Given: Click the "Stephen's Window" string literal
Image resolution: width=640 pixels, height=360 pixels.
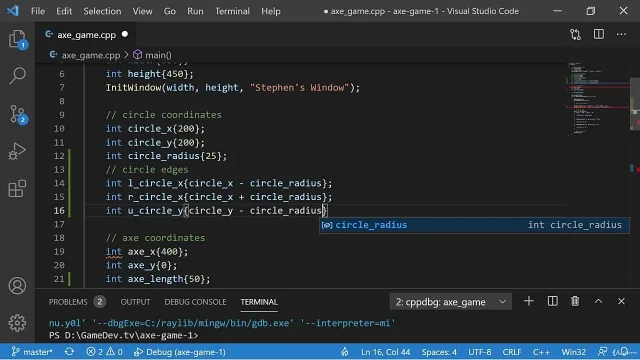Looking at the screenshot, I should 300,88.
